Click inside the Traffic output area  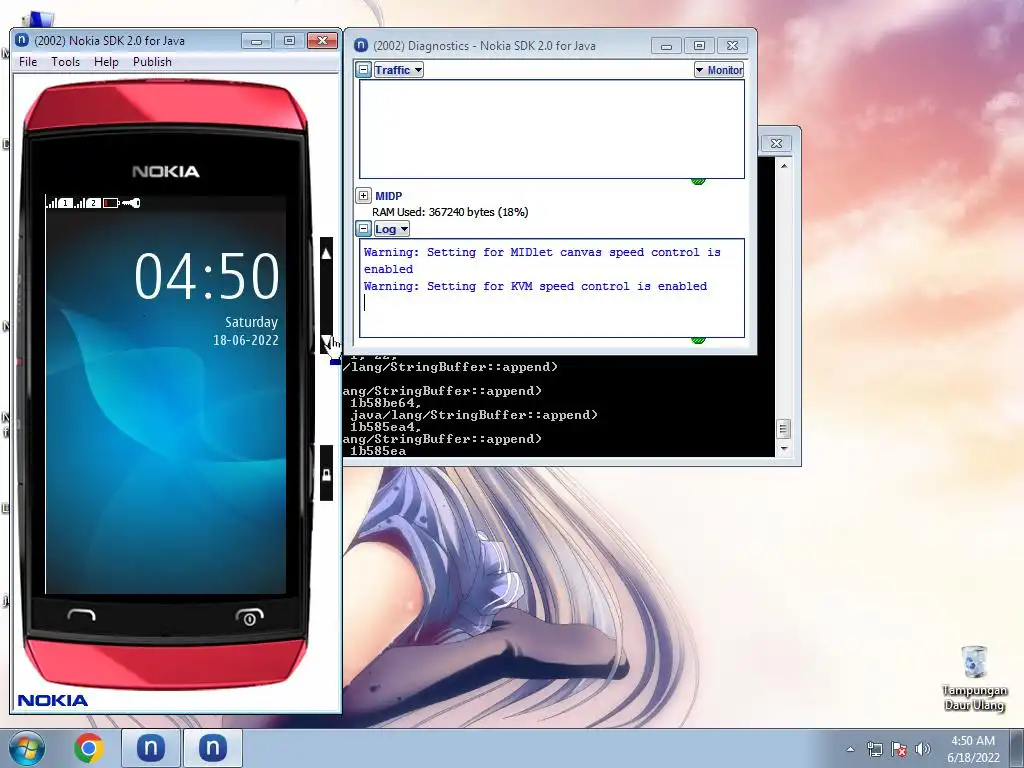point(552,129)
